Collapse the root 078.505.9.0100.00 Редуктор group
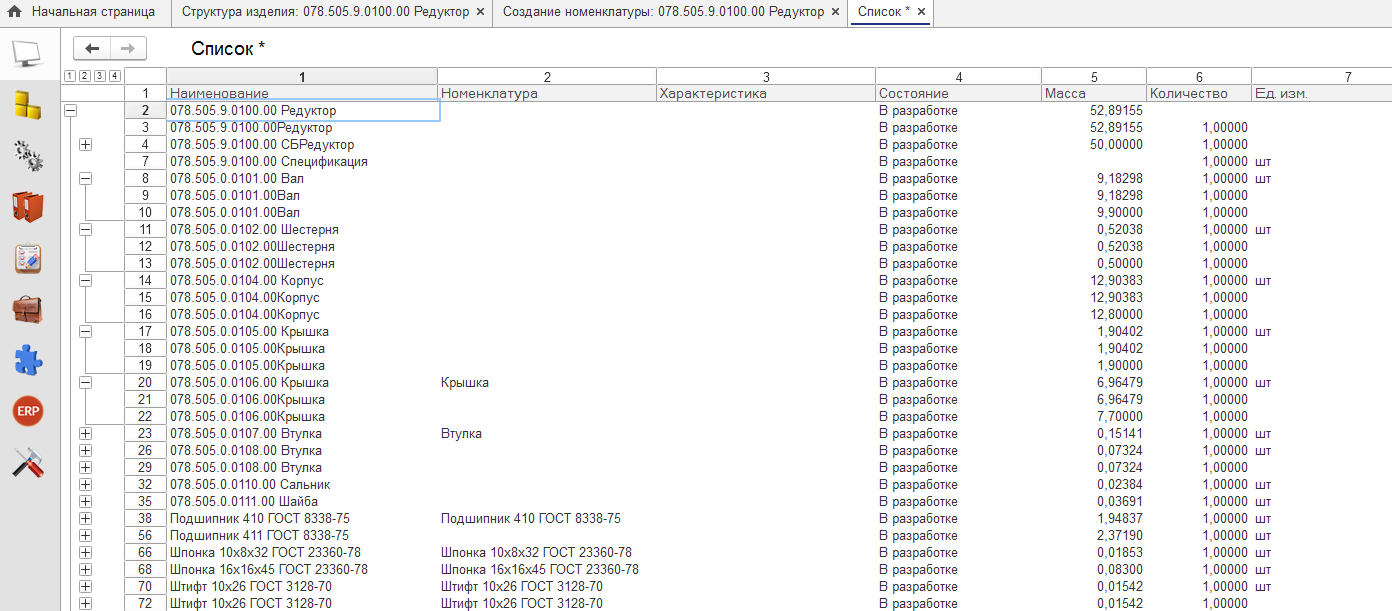The image size is (1392, 611). pyautogui.click(x=70, y=111)
